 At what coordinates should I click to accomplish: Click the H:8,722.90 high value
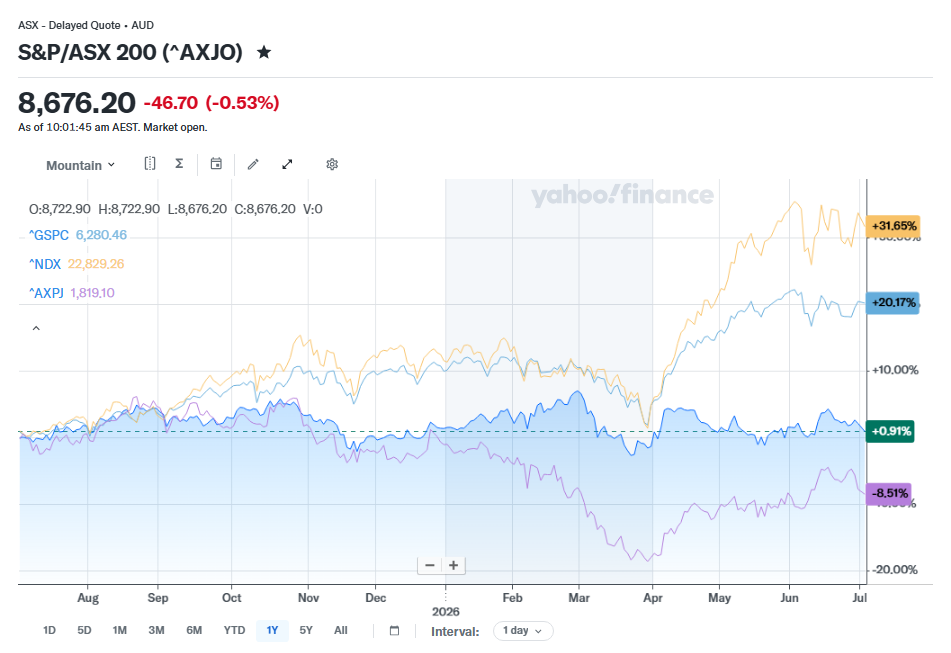click(129, 209)
